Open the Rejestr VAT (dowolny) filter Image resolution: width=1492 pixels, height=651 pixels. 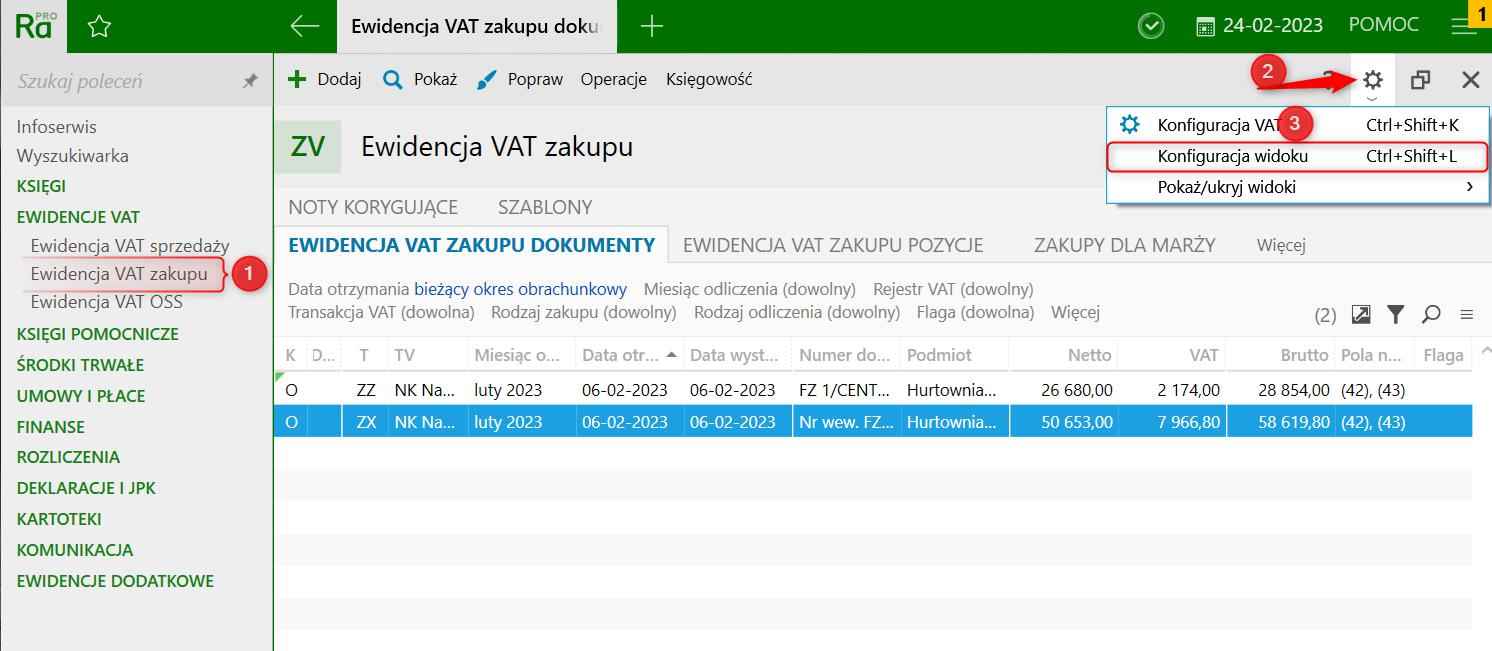[953, 289]
